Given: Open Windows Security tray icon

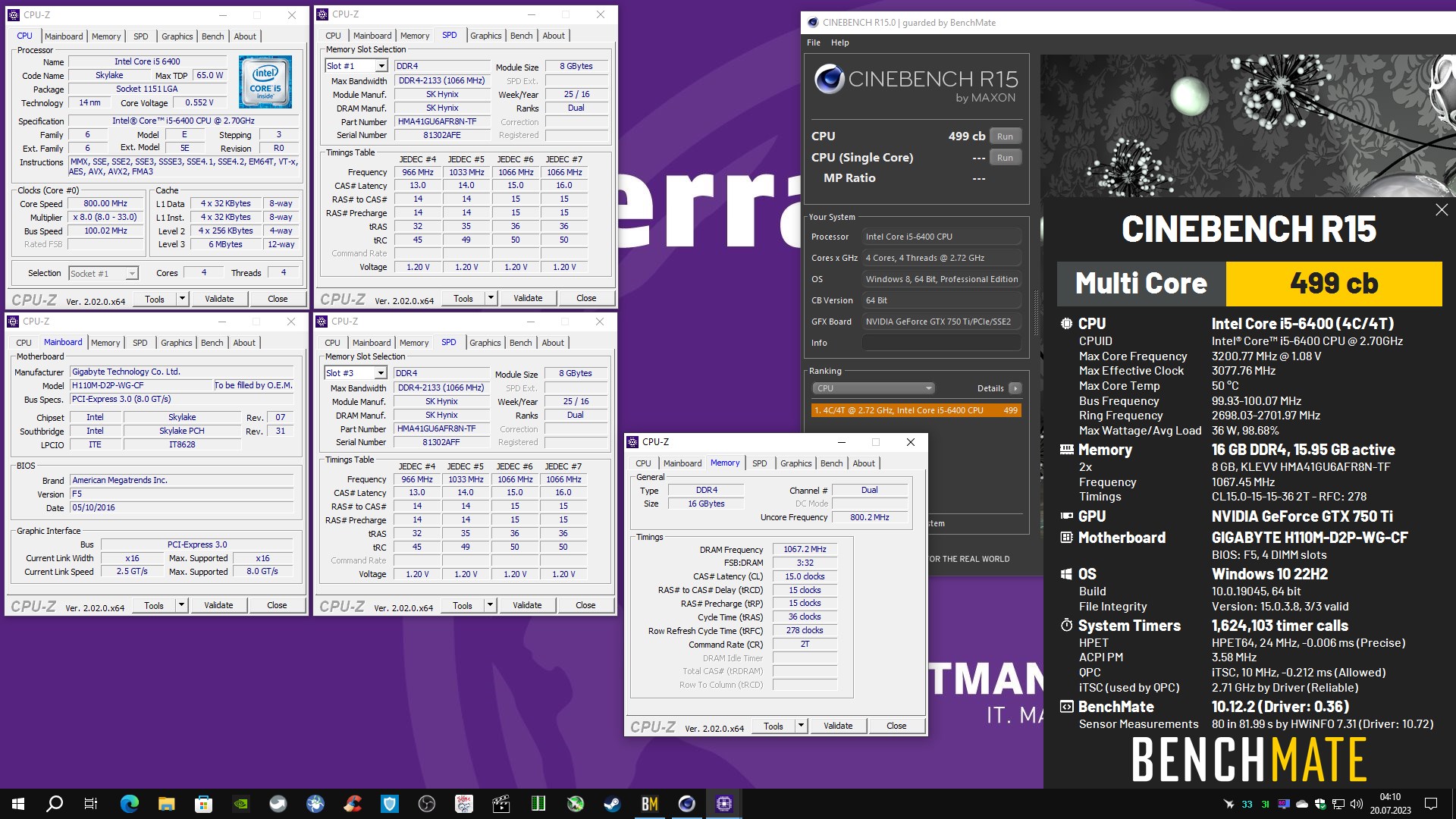Looking at the screenshot, I should point(1320,804).
